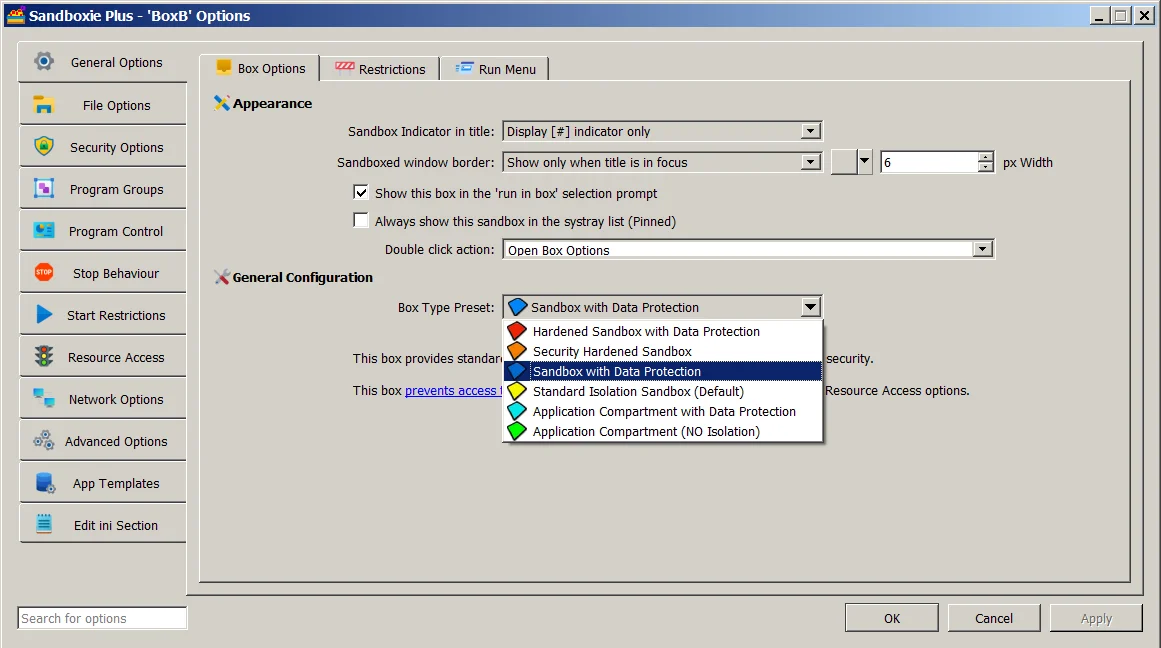
Task: Open the Sandbox Indicator in title dropdown
Action: [811, 131]
